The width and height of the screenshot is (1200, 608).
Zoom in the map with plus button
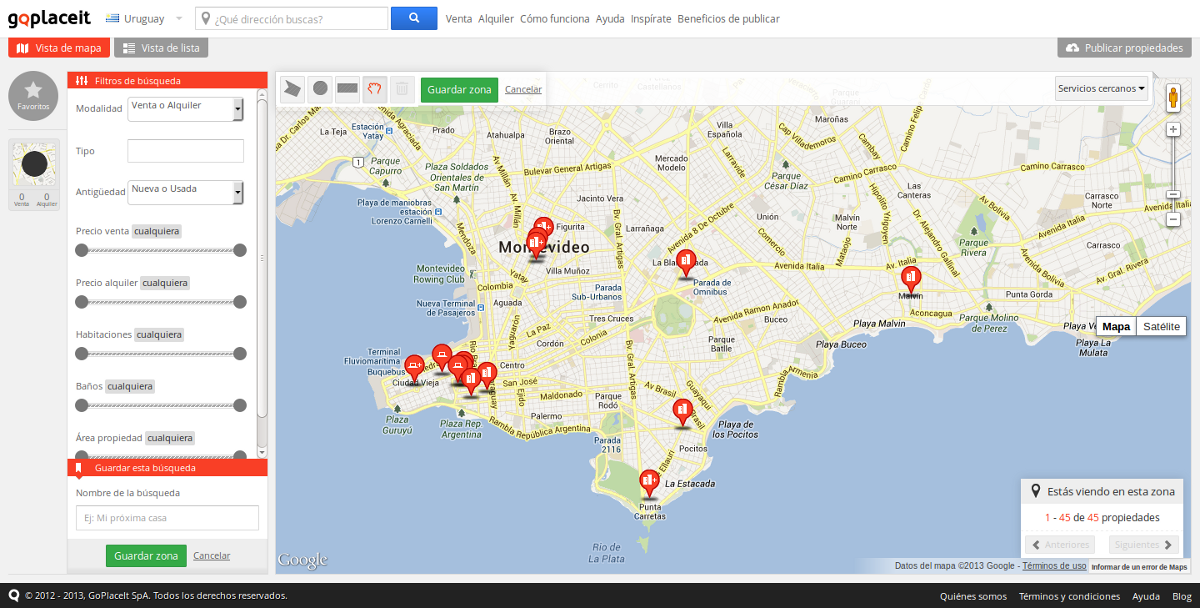tap(1174, 129)
